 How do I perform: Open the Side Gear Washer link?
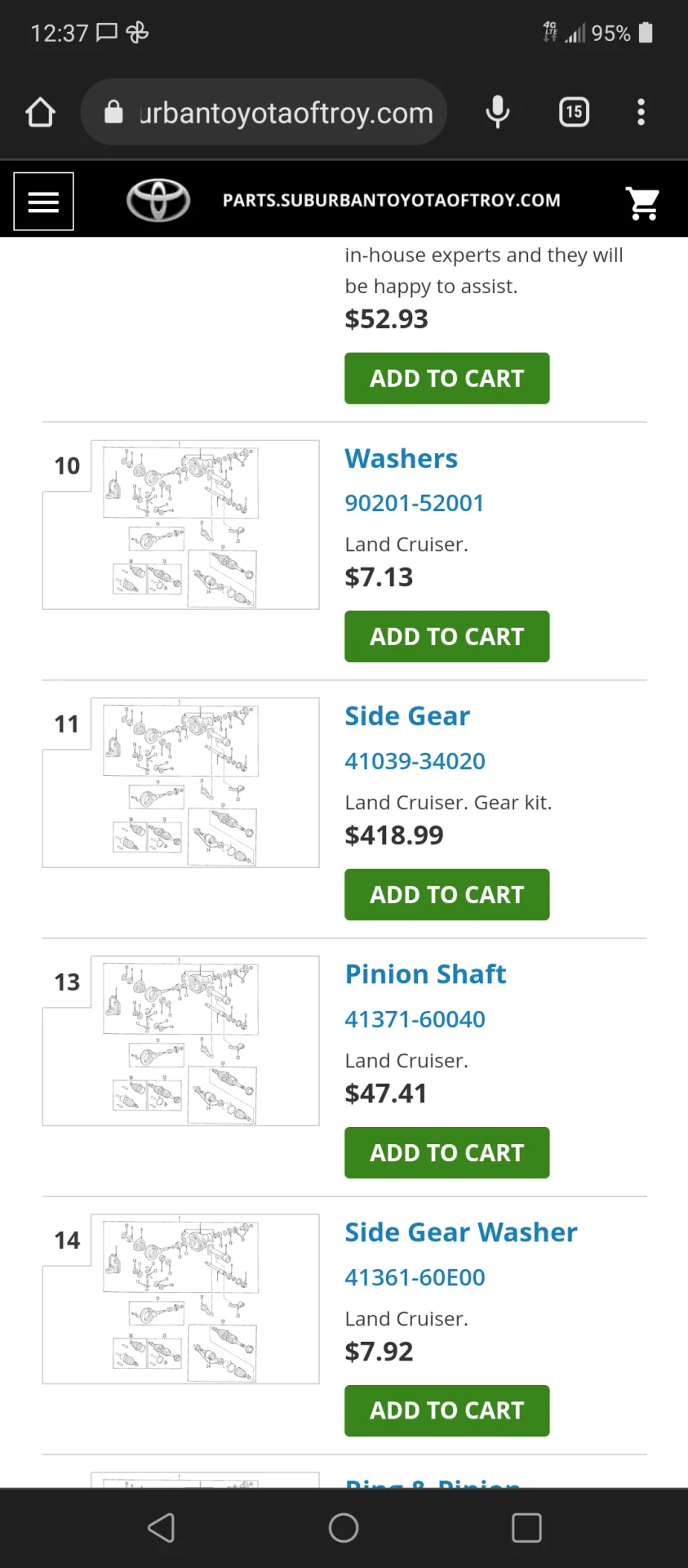click(460, 1232)
